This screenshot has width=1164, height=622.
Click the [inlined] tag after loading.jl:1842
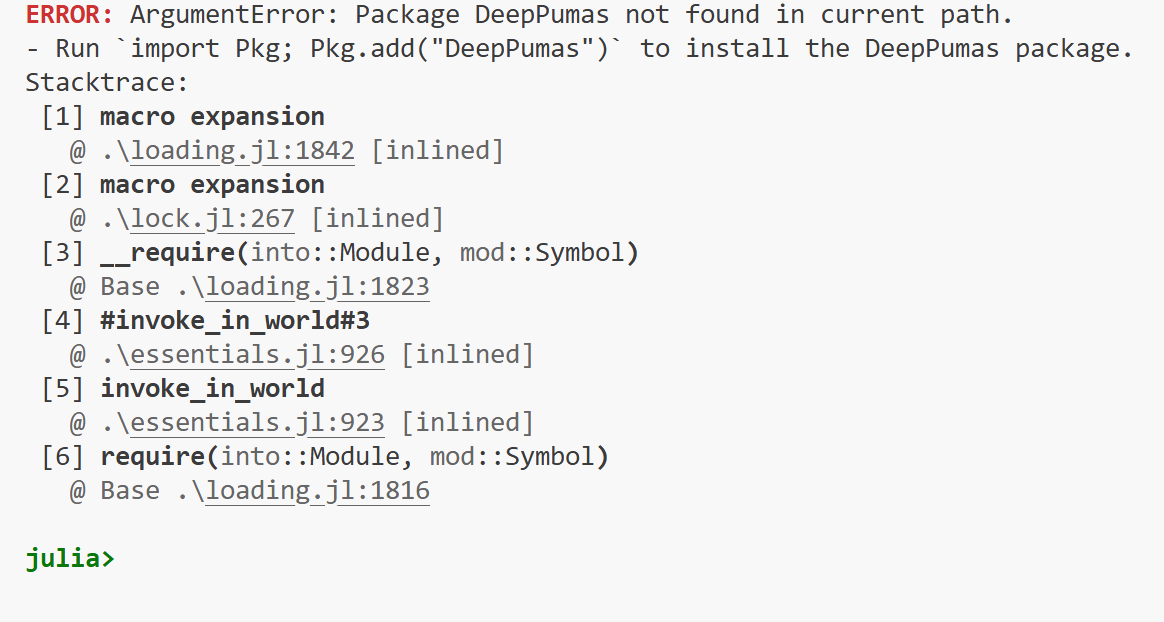click(437, 151)
